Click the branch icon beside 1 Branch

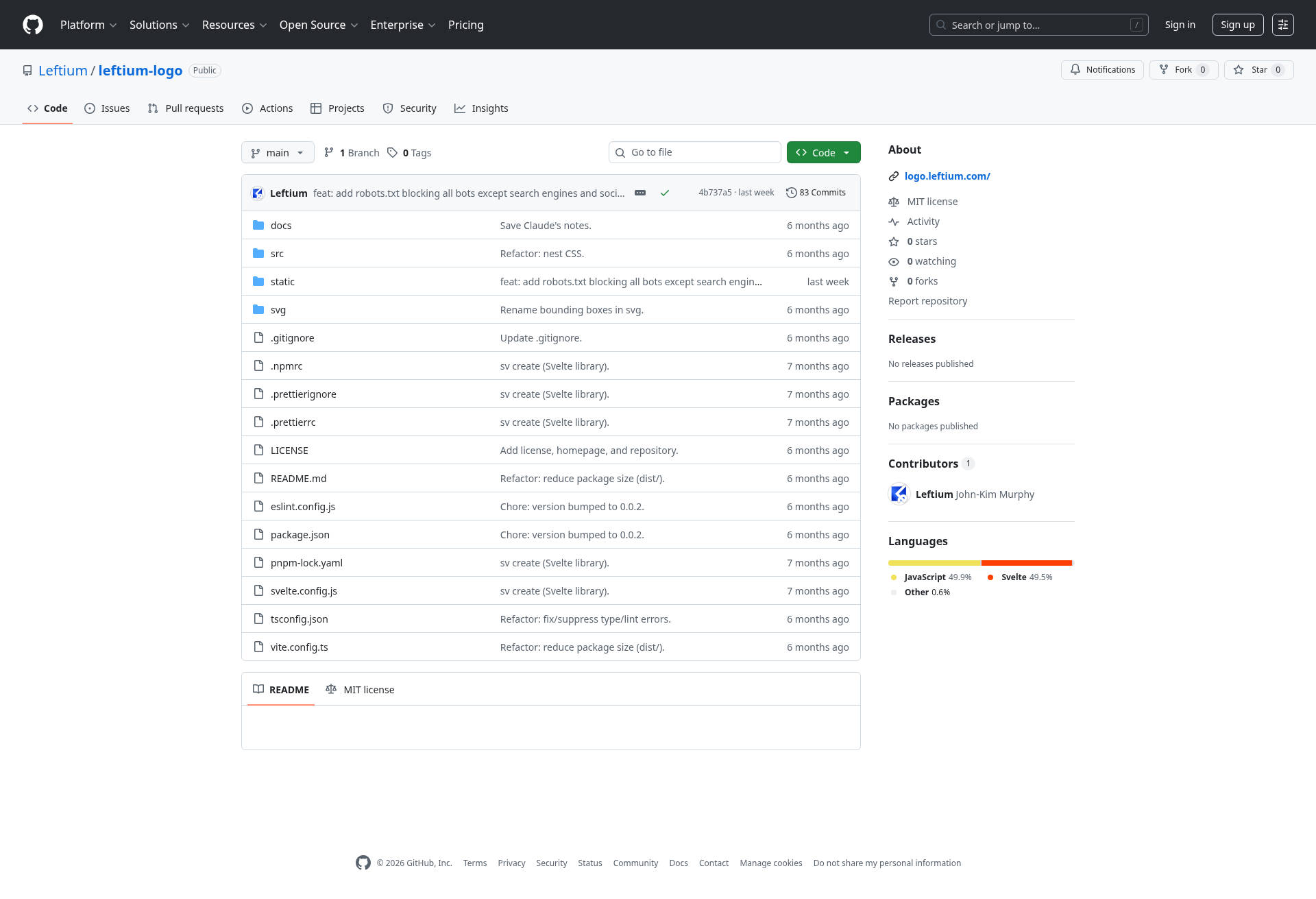pyautogui.click(x=329, y=153)
